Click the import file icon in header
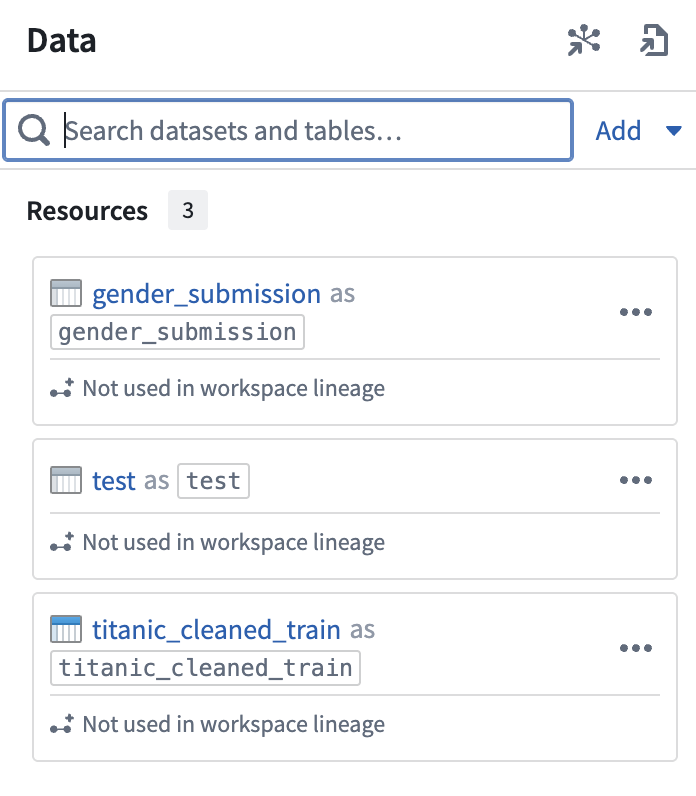Image resolution: width=696 pixels, height=796 pixels. pyautogui.click(x=654, y=40)
